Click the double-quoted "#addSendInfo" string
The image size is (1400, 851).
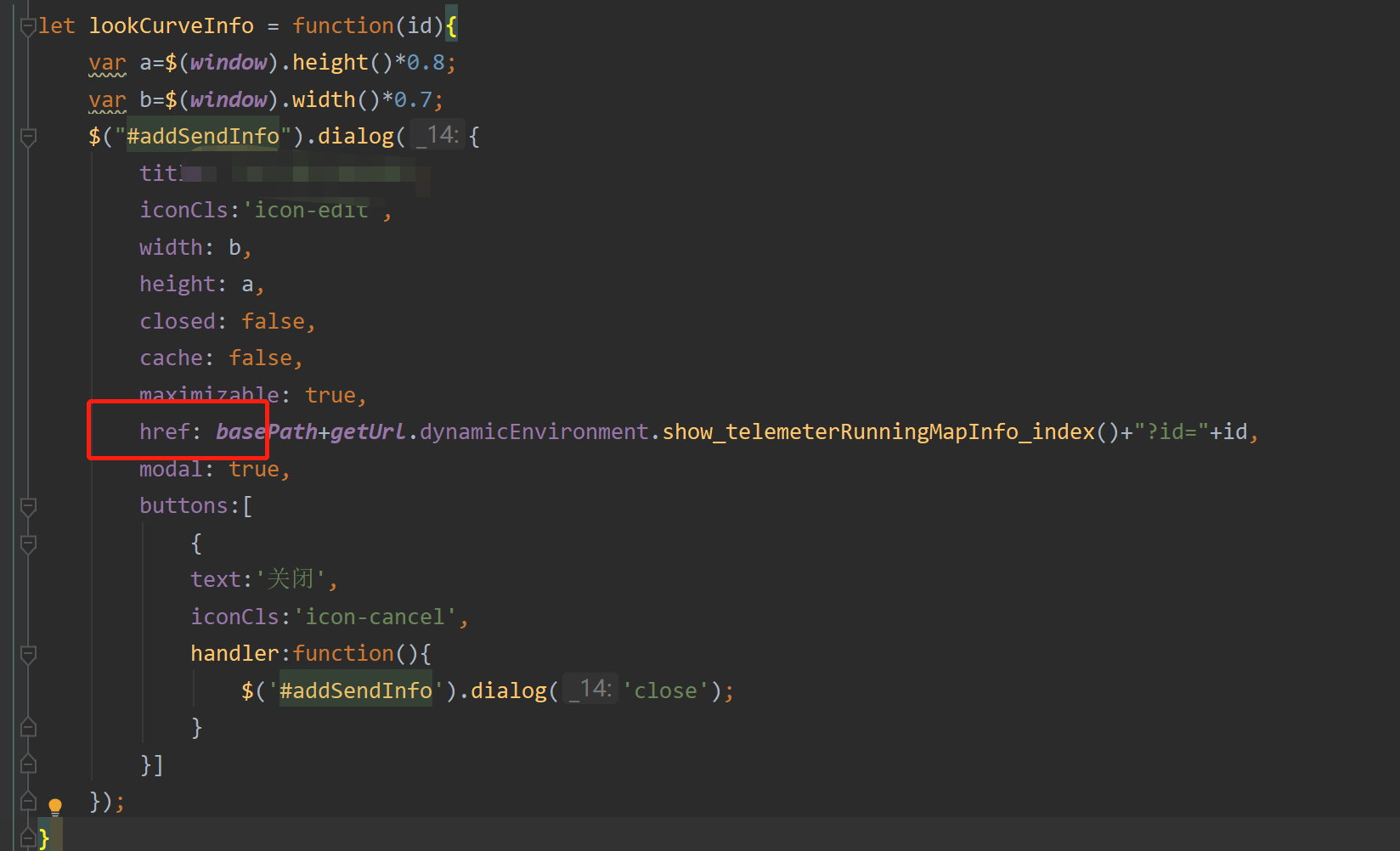coord(203,136)
